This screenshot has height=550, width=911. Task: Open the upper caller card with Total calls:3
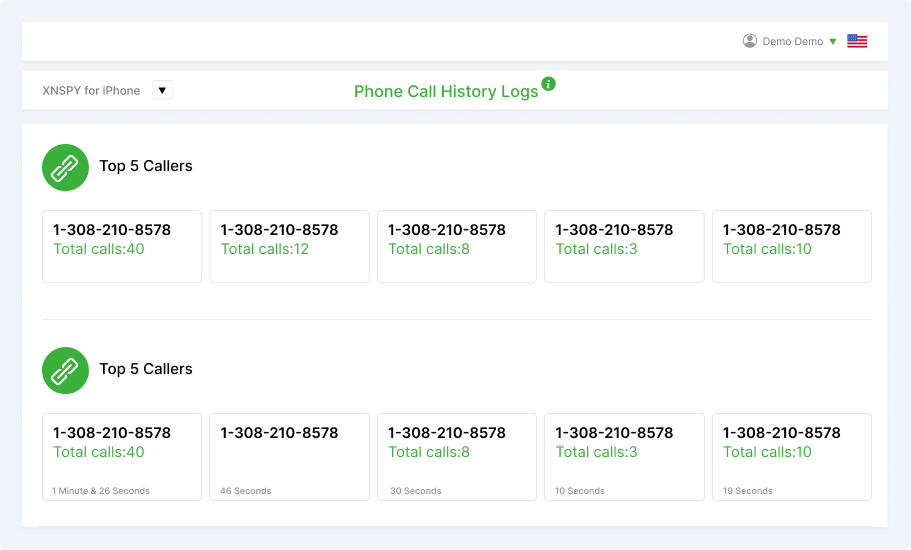tap(624, 246)
